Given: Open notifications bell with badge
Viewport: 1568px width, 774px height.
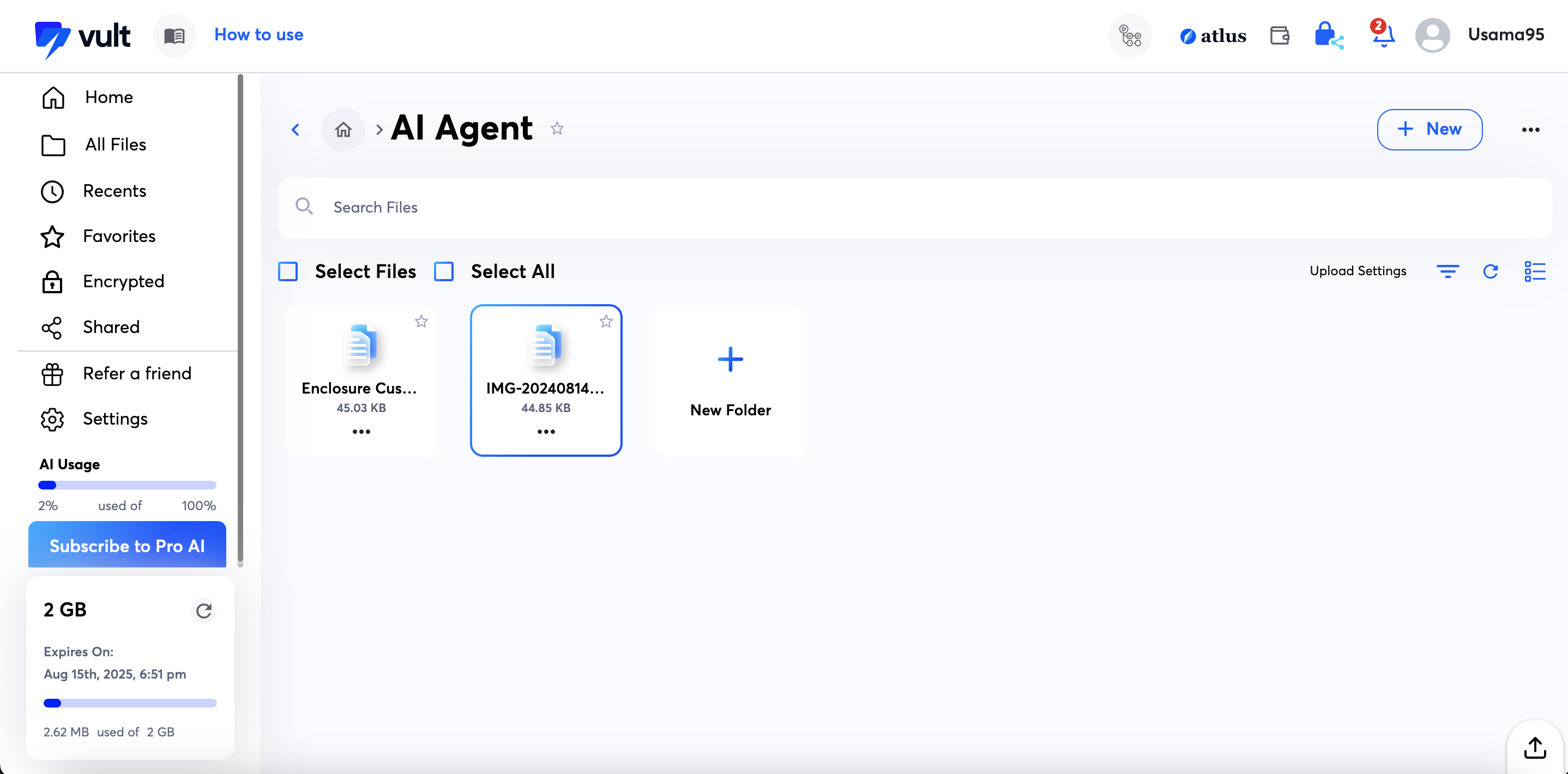Looking at the screenshot, I should pyautogui.click(x=1383, y=35).
